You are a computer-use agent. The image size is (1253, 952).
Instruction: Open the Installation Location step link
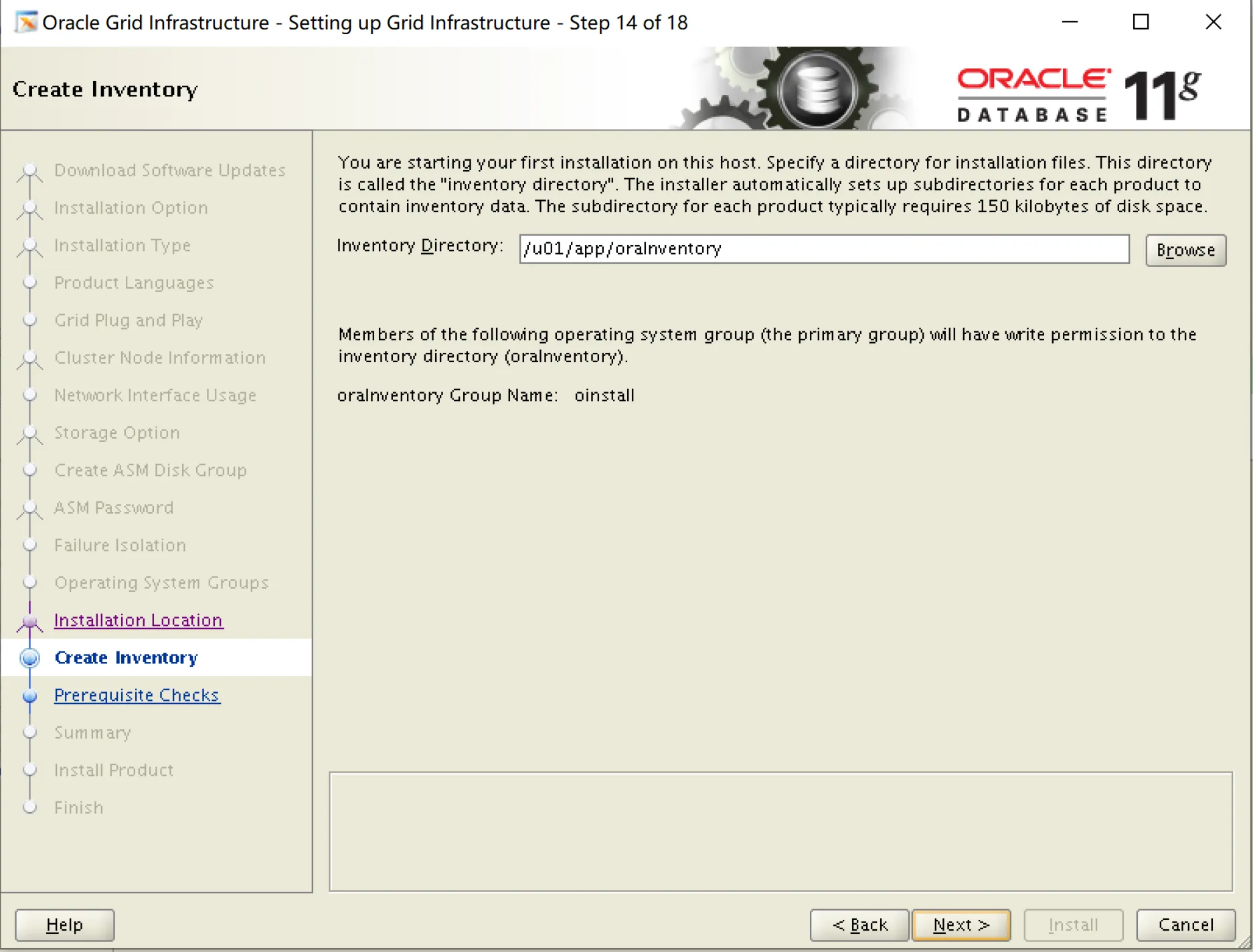pyautogui.click(x=138, y=620)
